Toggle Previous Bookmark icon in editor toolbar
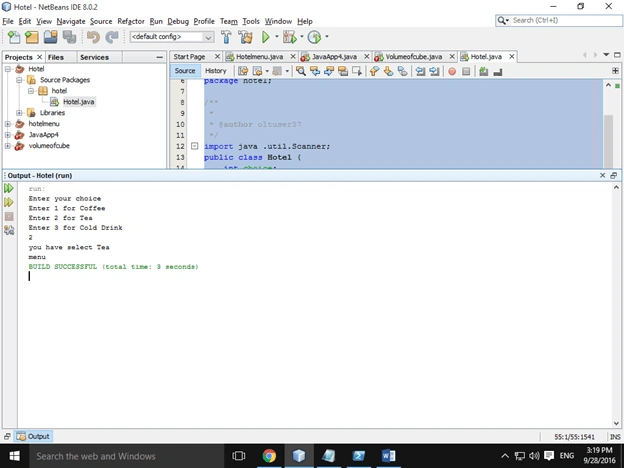Viewport: 624px width, 468px height. click(x=374, y=71)
